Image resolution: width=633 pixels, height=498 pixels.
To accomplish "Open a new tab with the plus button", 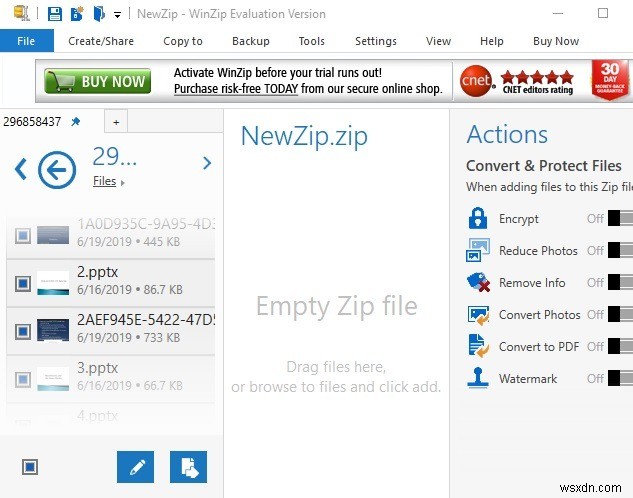I will point(116,122).
